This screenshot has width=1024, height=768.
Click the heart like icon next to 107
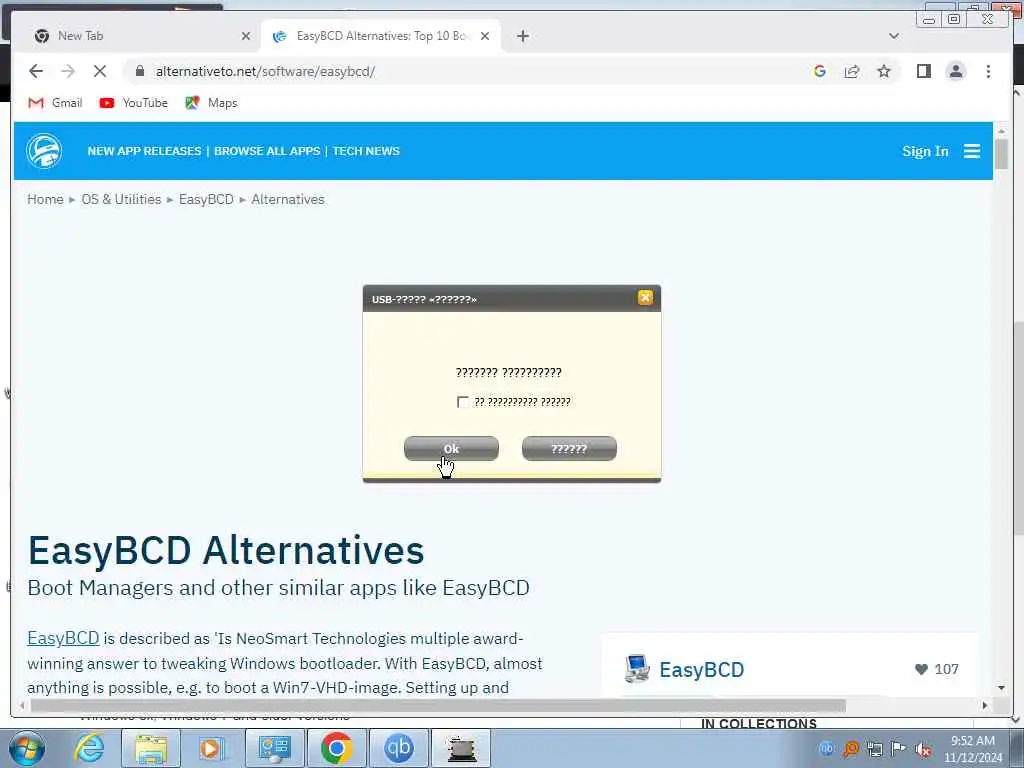click(921, 669)
